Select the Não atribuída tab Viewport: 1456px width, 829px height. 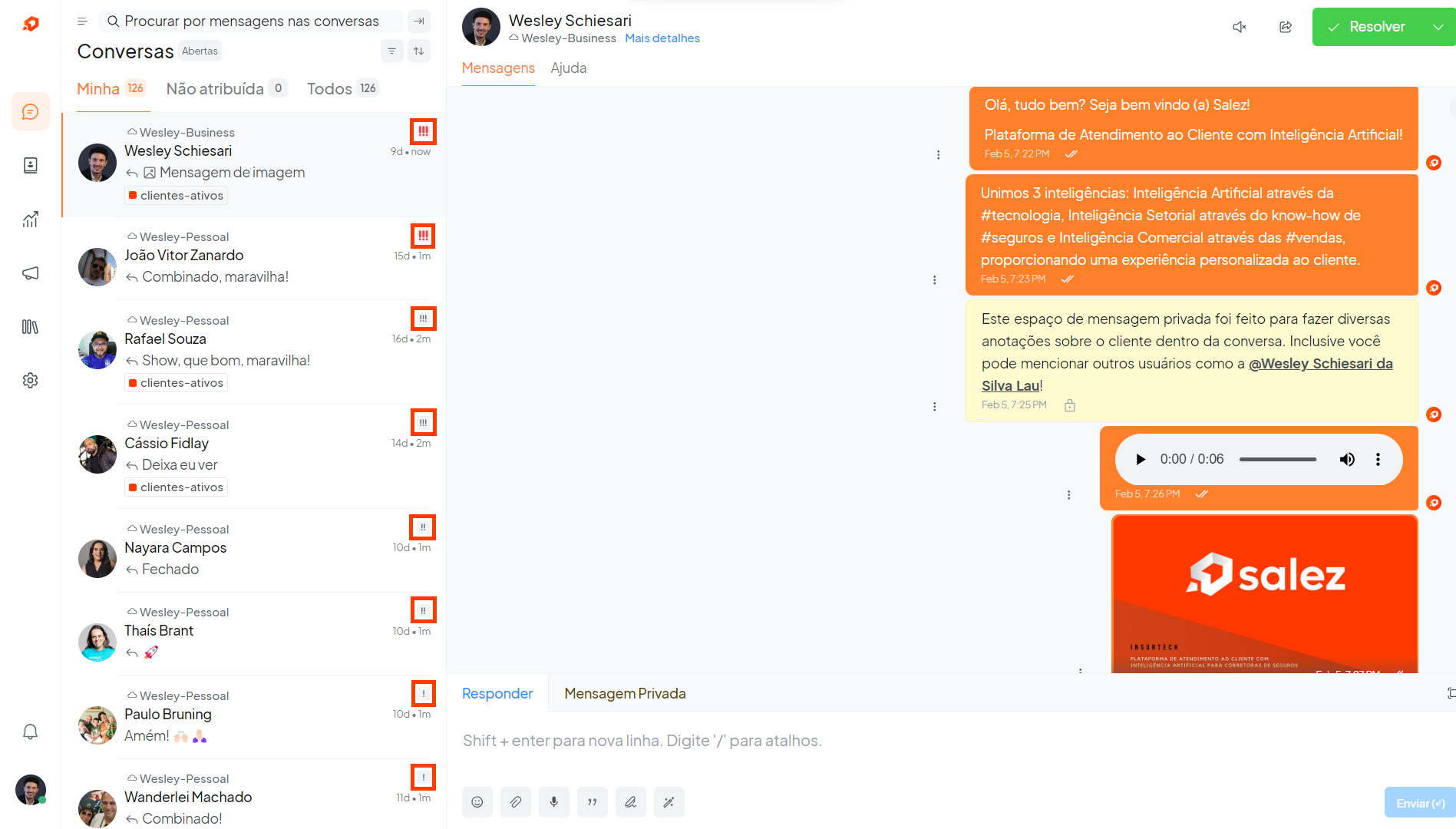pos(226,89)
